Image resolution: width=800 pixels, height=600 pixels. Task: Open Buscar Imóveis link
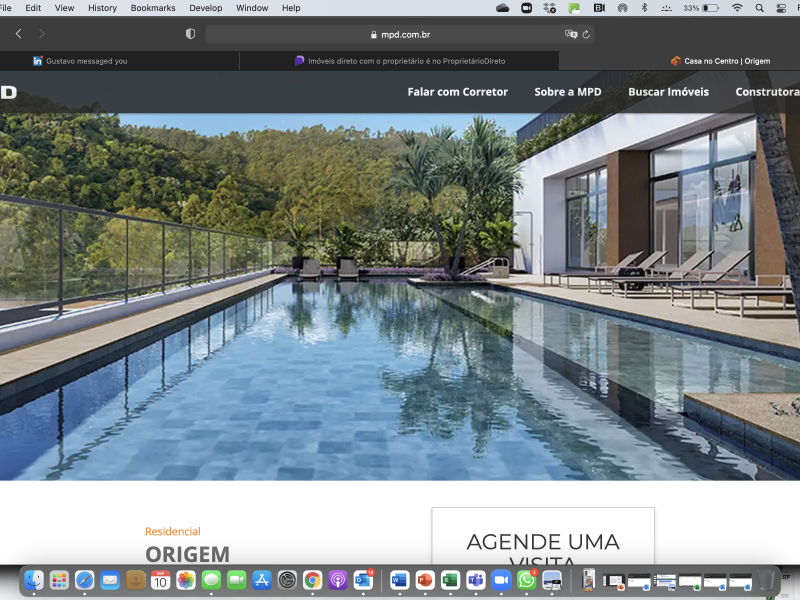click(x=668, y=92)
